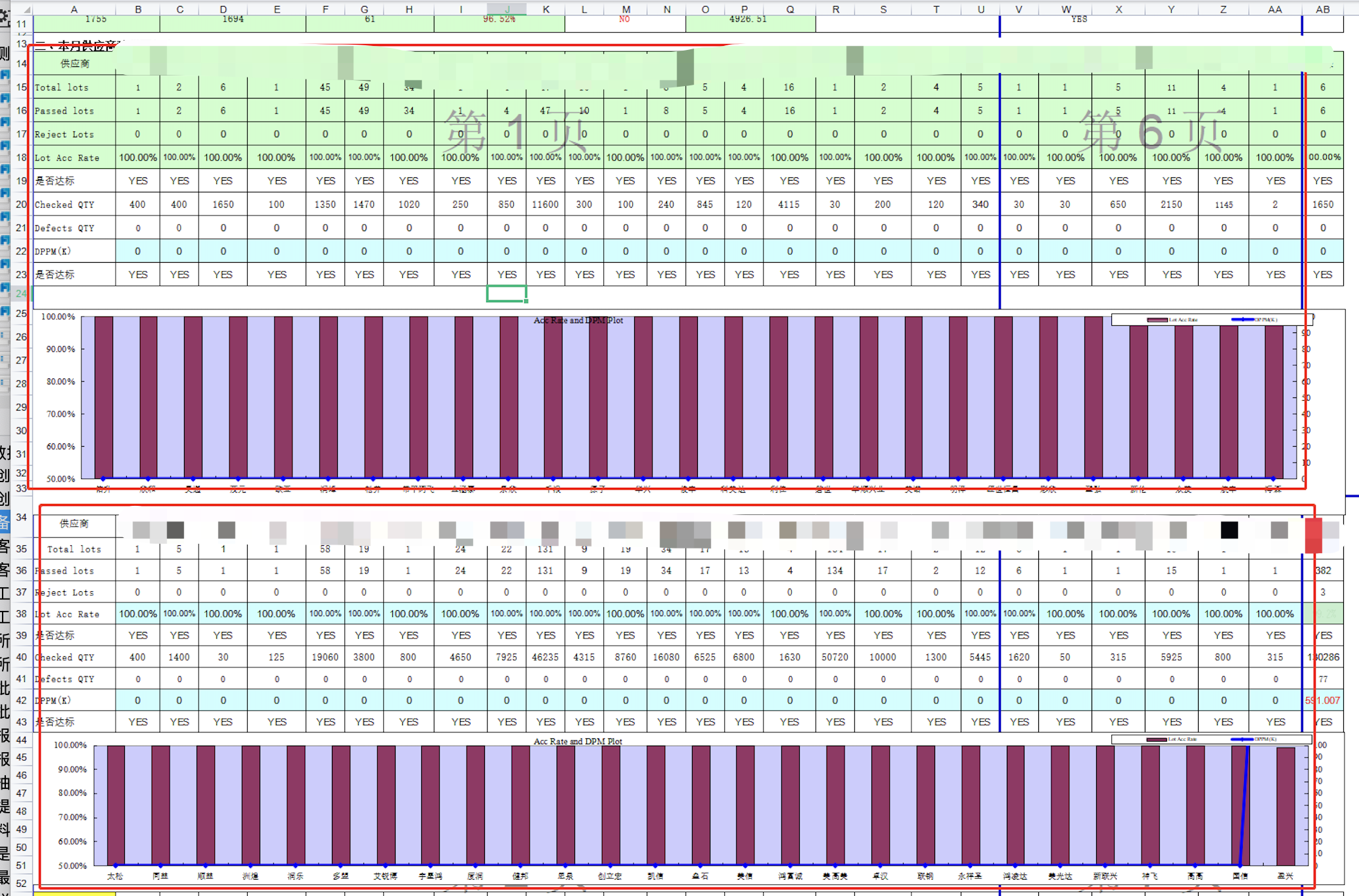Select column W header
The width and height of the screenshot is (1359, 896).
pyautogui.click(x=1065, y=9)
